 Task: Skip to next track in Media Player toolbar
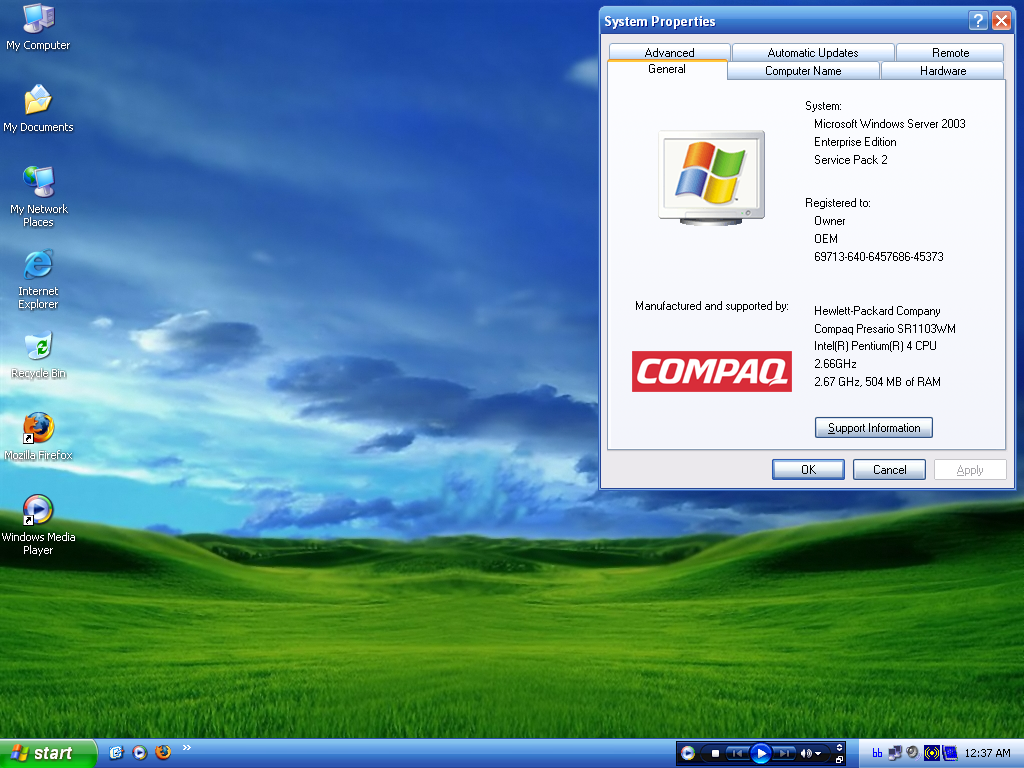point(785,754)
